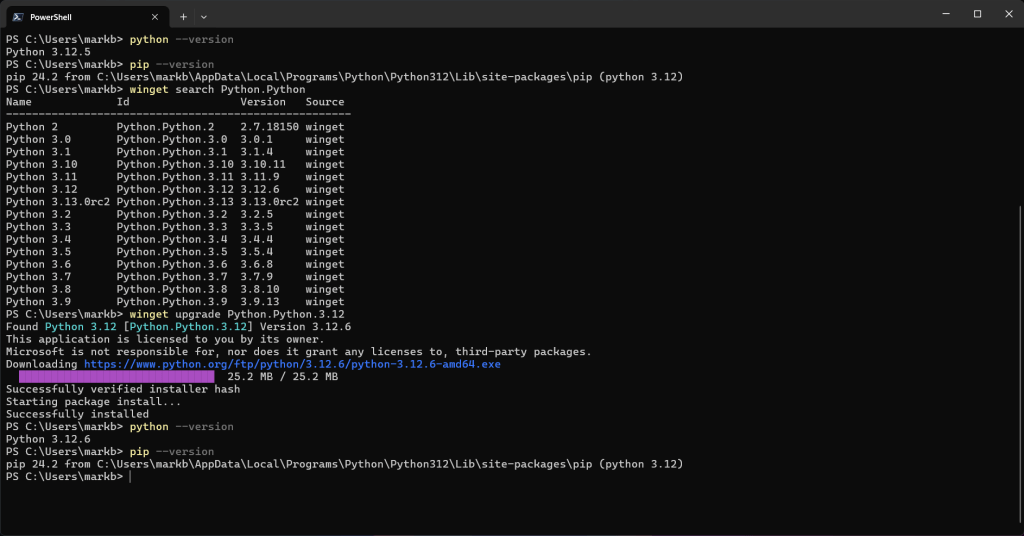
Task: Click 'This application is licensed to you' line
Action: click(165, 339)
